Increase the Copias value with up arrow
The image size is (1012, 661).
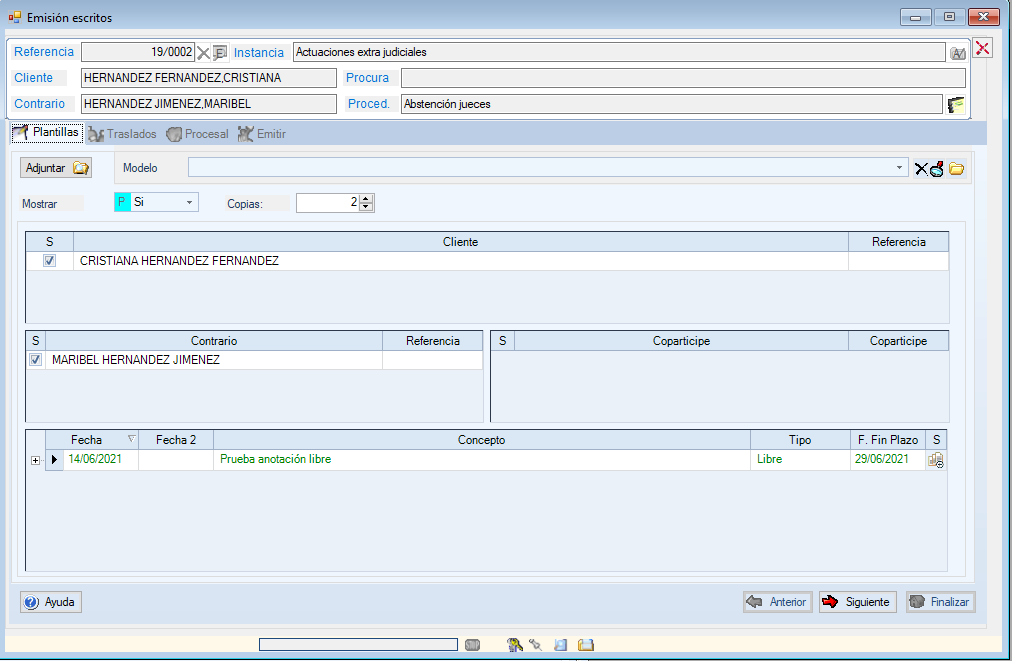pyautogui.click(x=366, y=198)
